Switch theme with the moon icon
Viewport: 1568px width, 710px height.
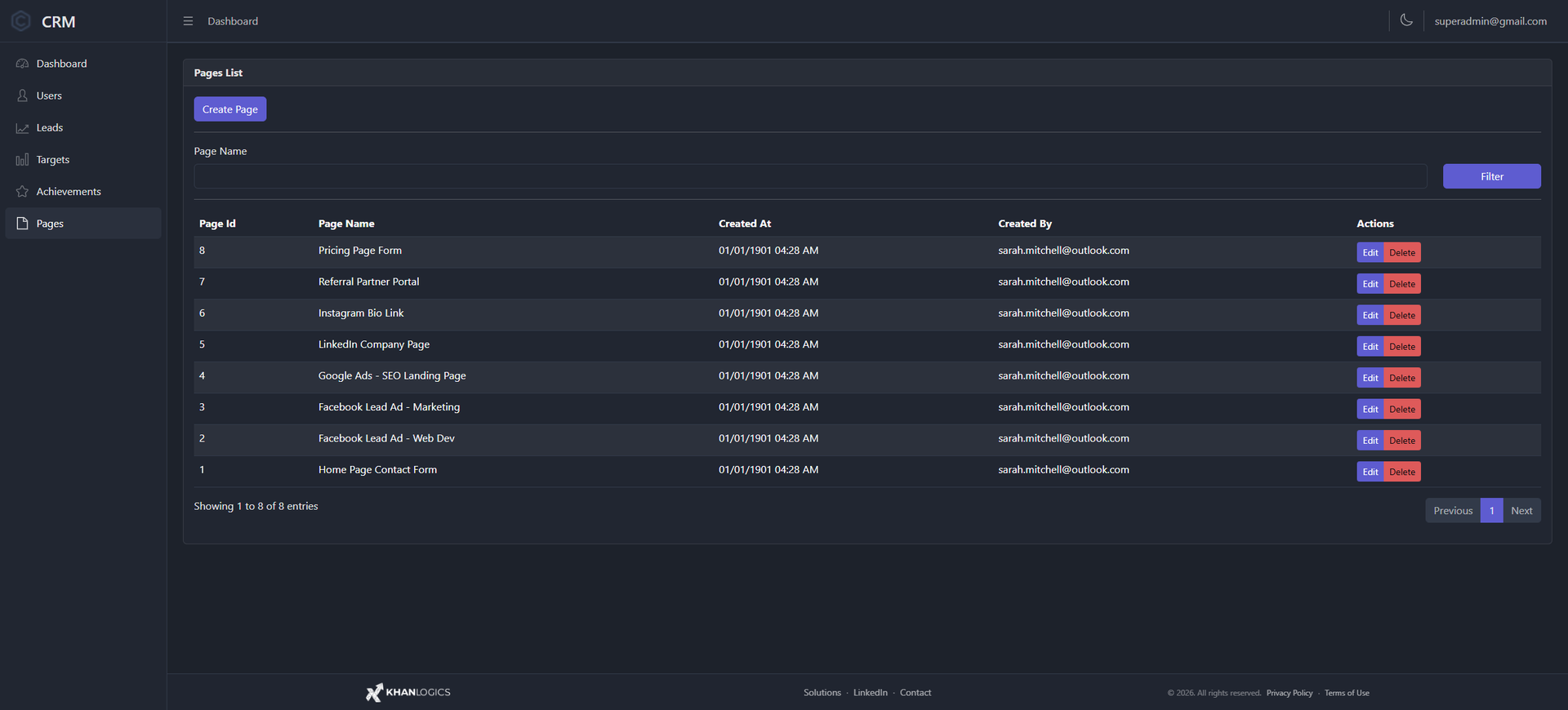tap(1406, 20)
